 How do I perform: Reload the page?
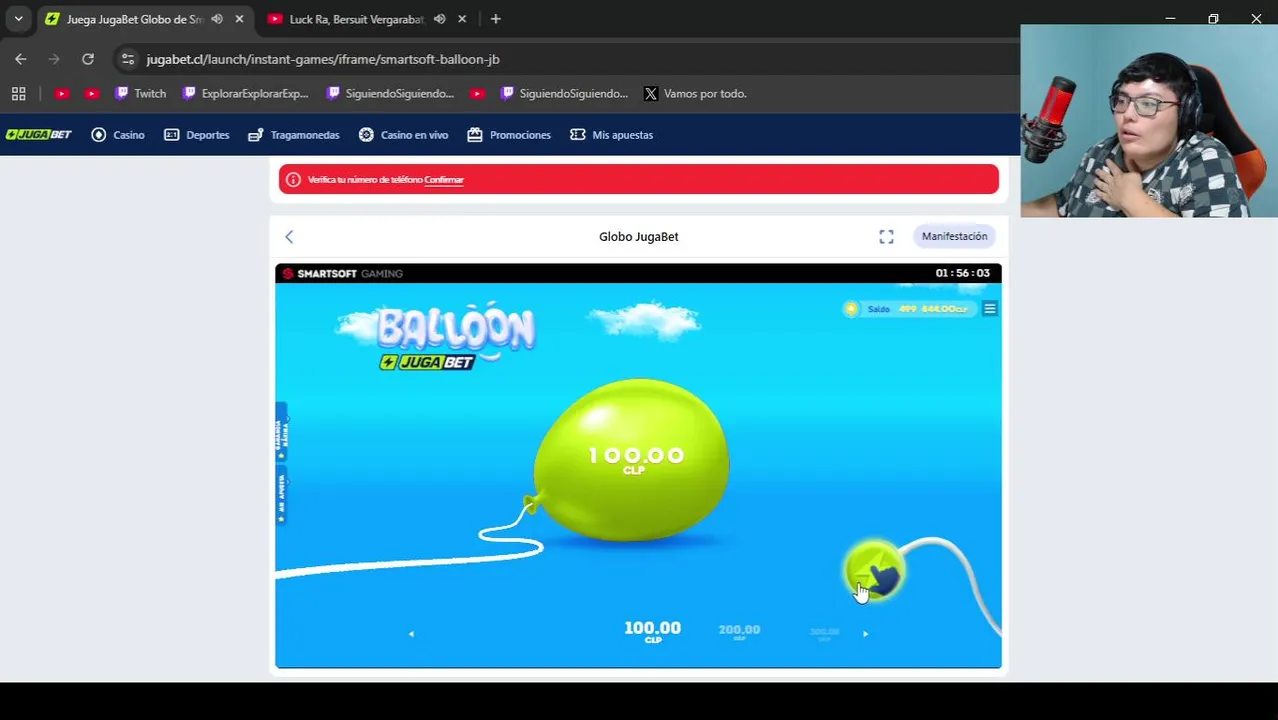pyautogui.click(x=88, y=59)
